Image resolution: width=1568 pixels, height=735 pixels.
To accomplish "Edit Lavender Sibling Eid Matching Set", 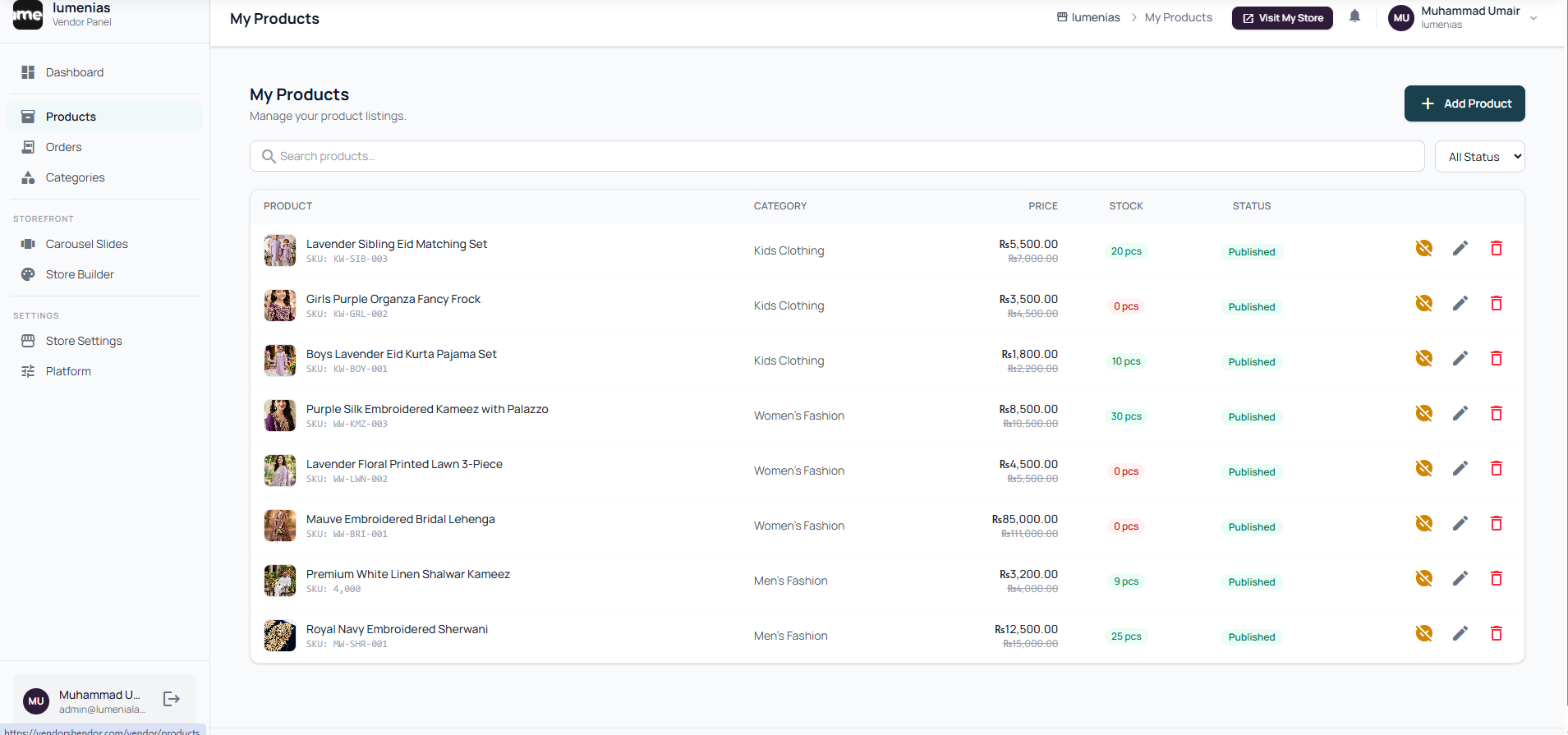I will click(1460, 248).
